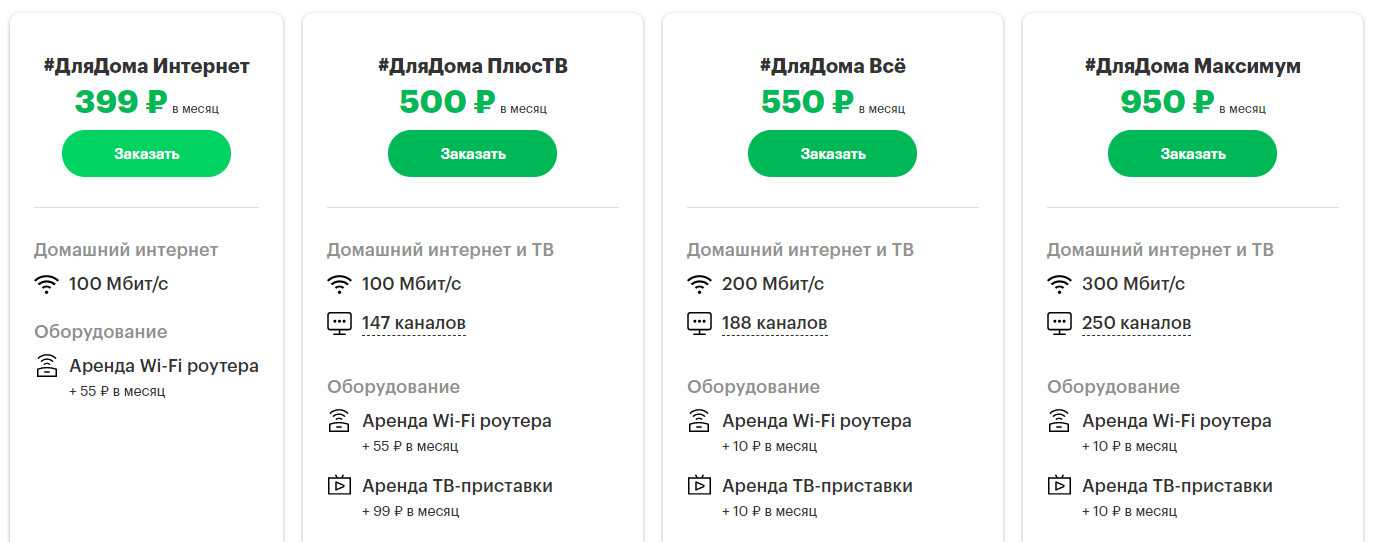View the 250 каналов channel list
Image resolution: width=1373 pixels, height=542 pixels.
pyautogui.click(x=1136, y=323)
